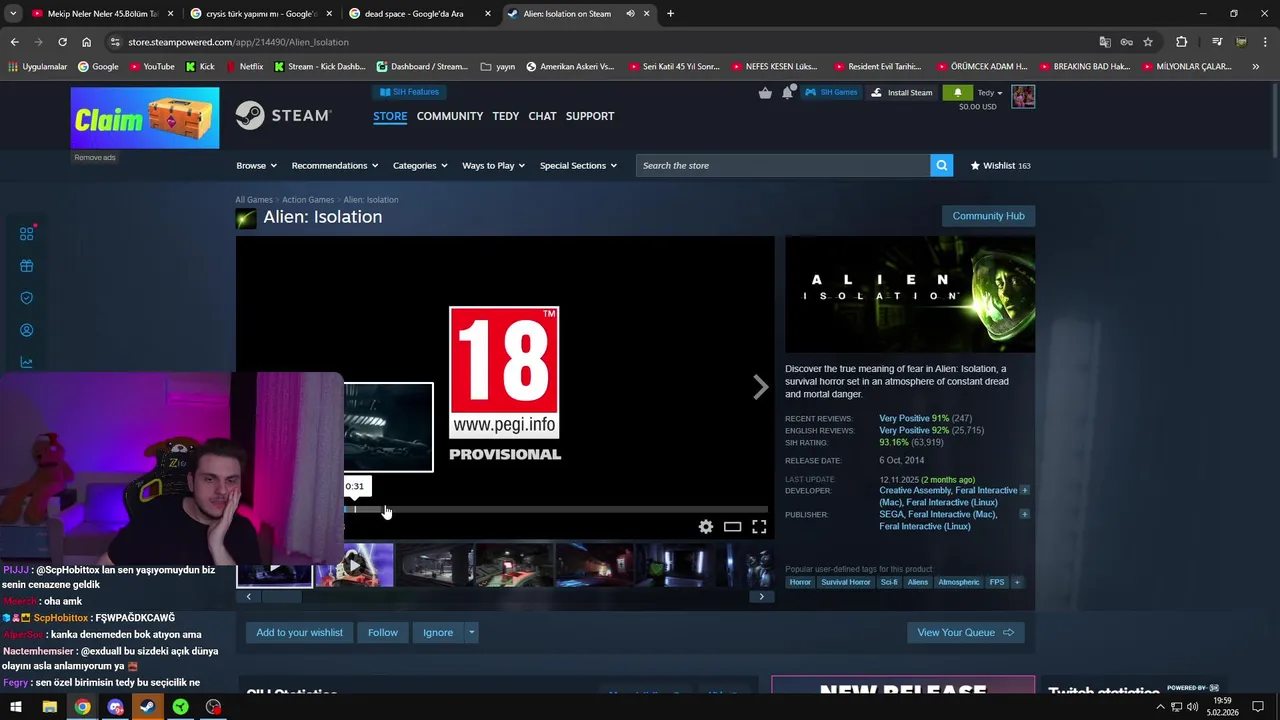This screenshot has height=720, width=1280.
Task: Open CHAT in Steam header
Action: pyautogui.click(x=542, y=116)
